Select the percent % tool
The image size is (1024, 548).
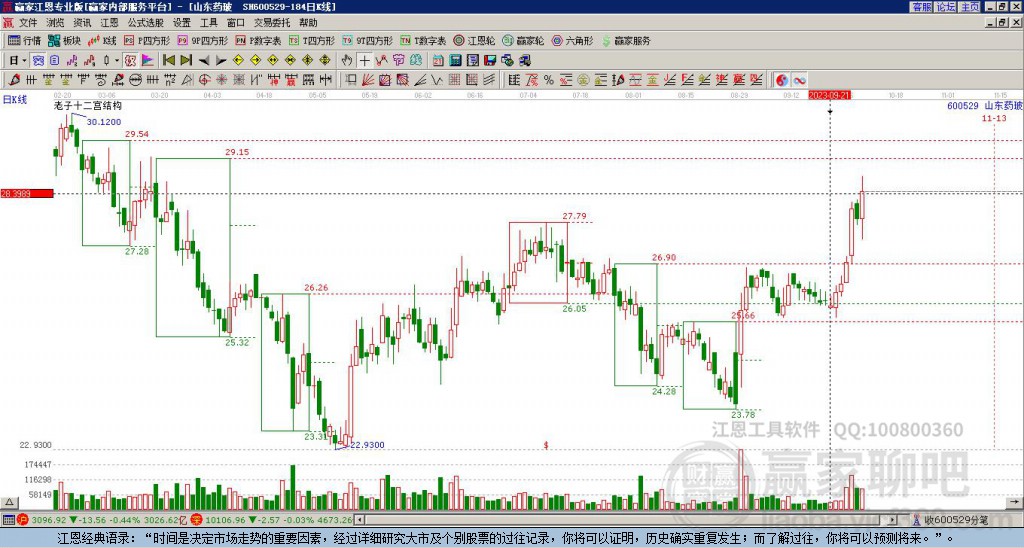pos(548,80)
